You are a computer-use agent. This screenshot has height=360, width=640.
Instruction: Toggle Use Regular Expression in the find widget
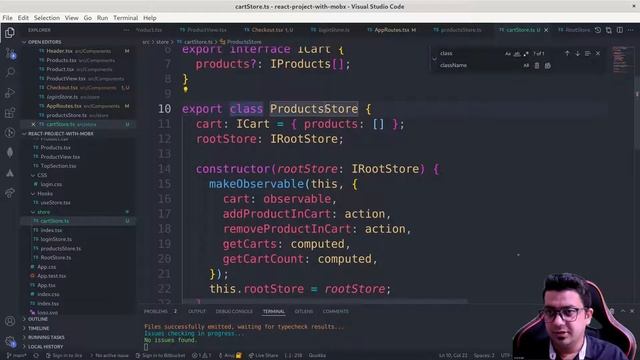526,53
